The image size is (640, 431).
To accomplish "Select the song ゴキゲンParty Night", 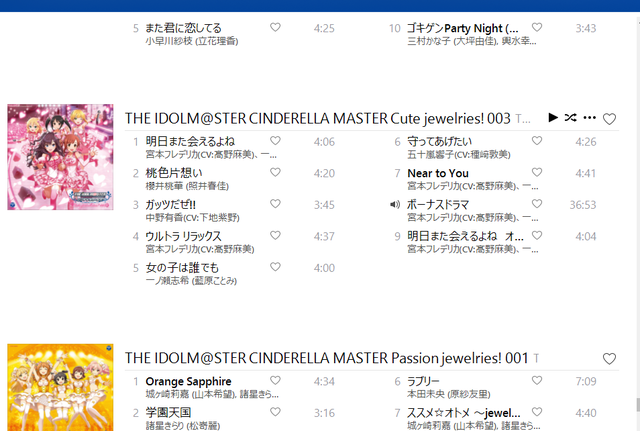I will pyautogui.click(x=463, y=28).
